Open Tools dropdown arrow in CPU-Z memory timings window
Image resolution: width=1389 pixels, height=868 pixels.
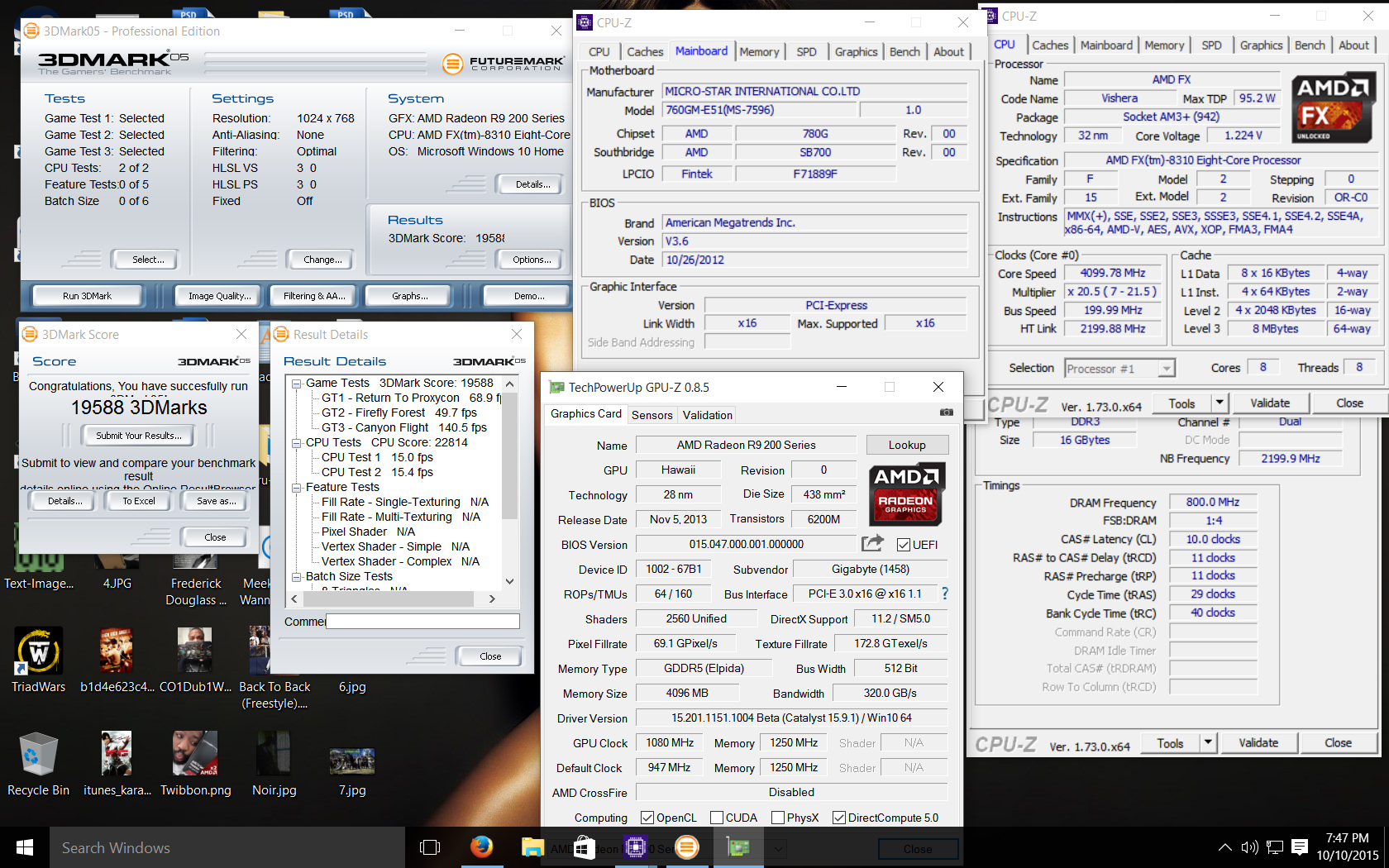(x=1208, y=742)
